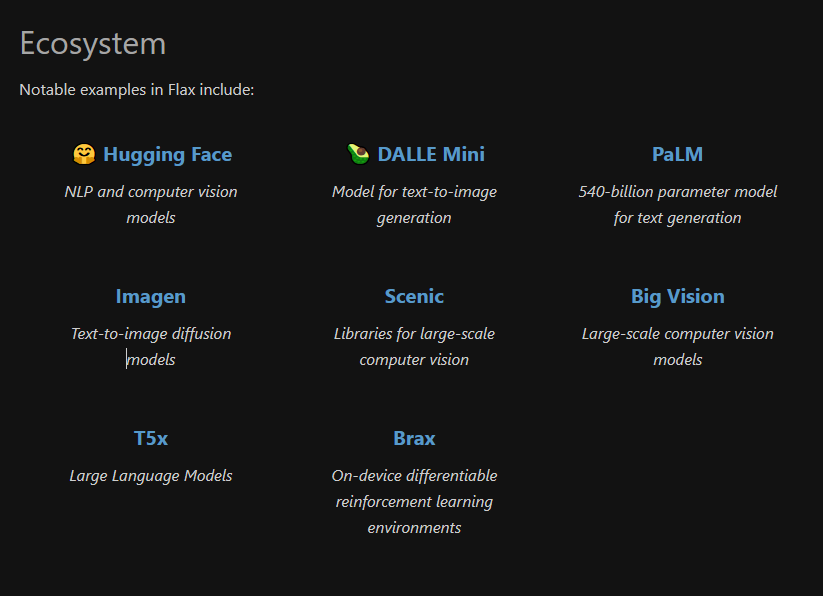This screenshot has height=596, width=823.
Task: Select the 'Model for text-to-image generation' description
Action: tap(414, 204)
